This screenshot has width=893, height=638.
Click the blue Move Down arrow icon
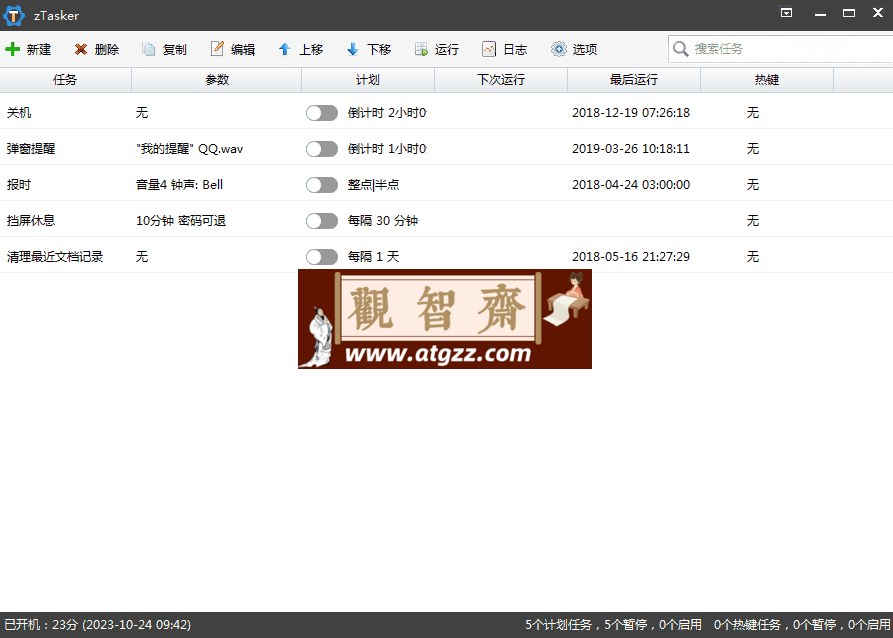pyautogui.click(x=353, y=50)
